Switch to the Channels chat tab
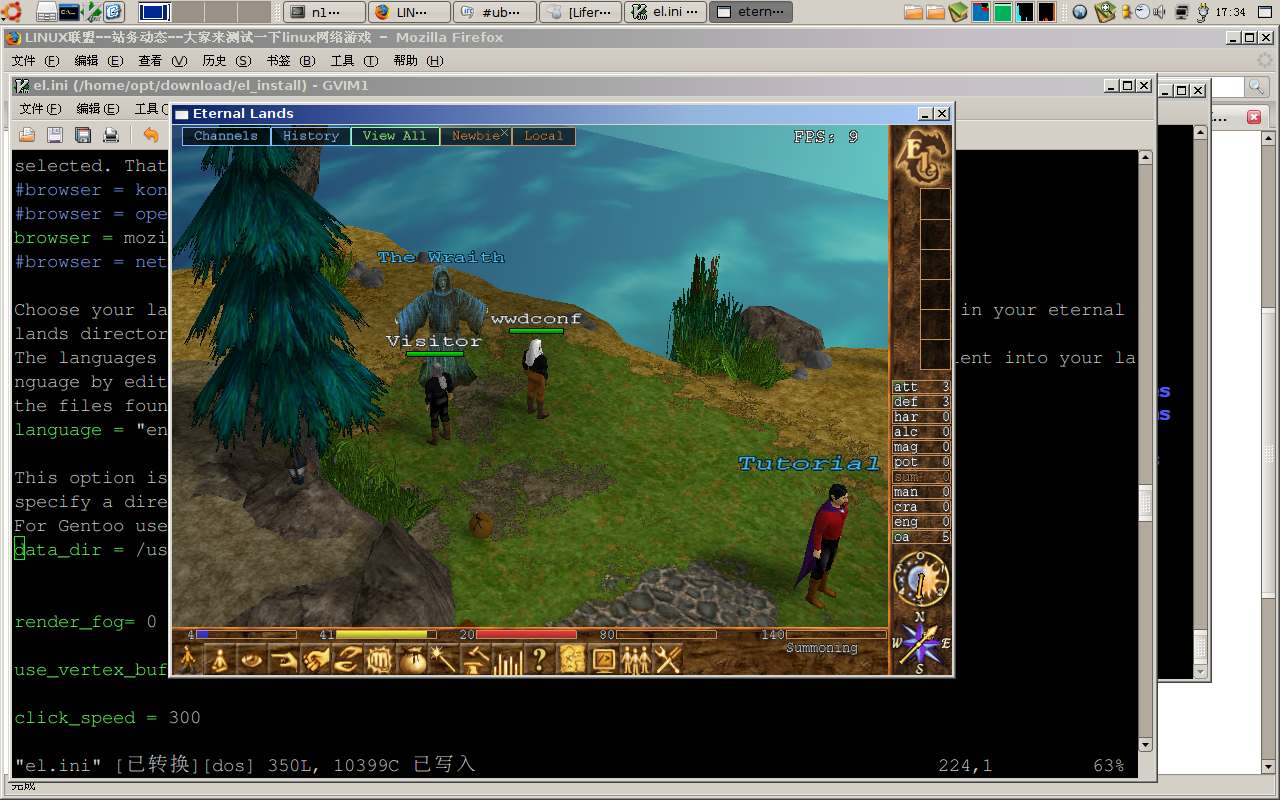This screenshot has height=800, width=1280. (x=226, y=136)
